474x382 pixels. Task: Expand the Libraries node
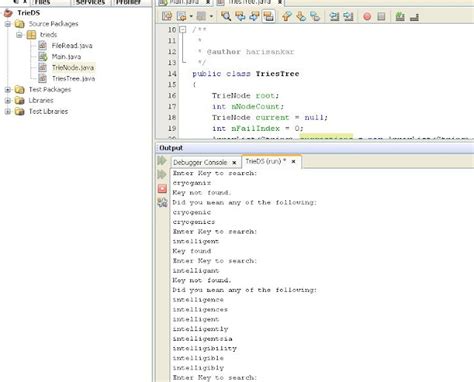click(x=8, y=100)
